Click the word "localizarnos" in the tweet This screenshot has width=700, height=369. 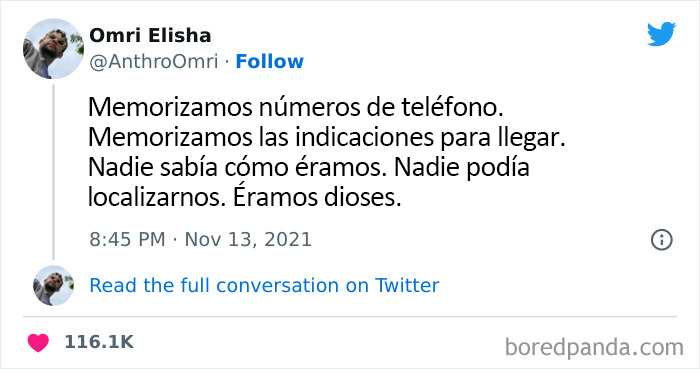click(x=154, y=198)
